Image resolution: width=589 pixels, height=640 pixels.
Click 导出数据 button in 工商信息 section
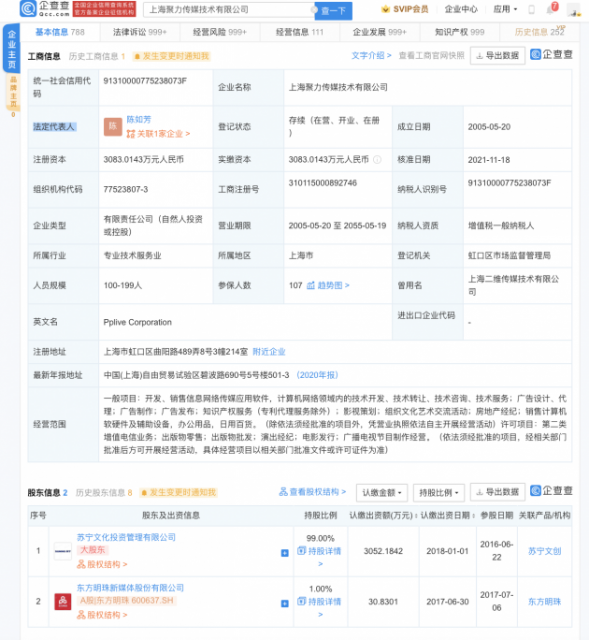[497, 56]
